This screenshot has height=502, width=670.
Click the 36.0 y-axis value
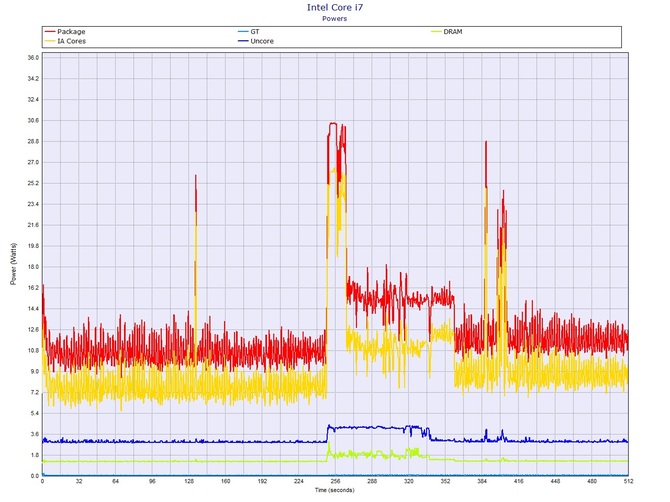tap(33, 58)
